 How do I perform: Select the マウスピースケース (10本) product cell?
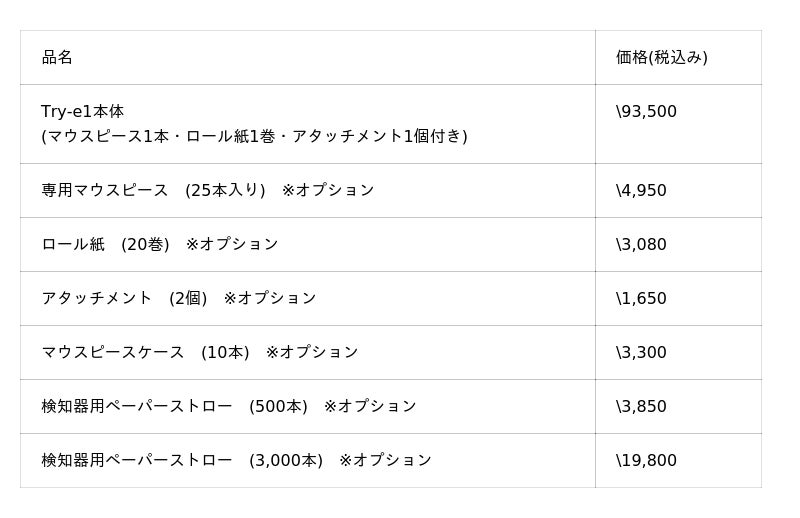[x=145, y=352]
